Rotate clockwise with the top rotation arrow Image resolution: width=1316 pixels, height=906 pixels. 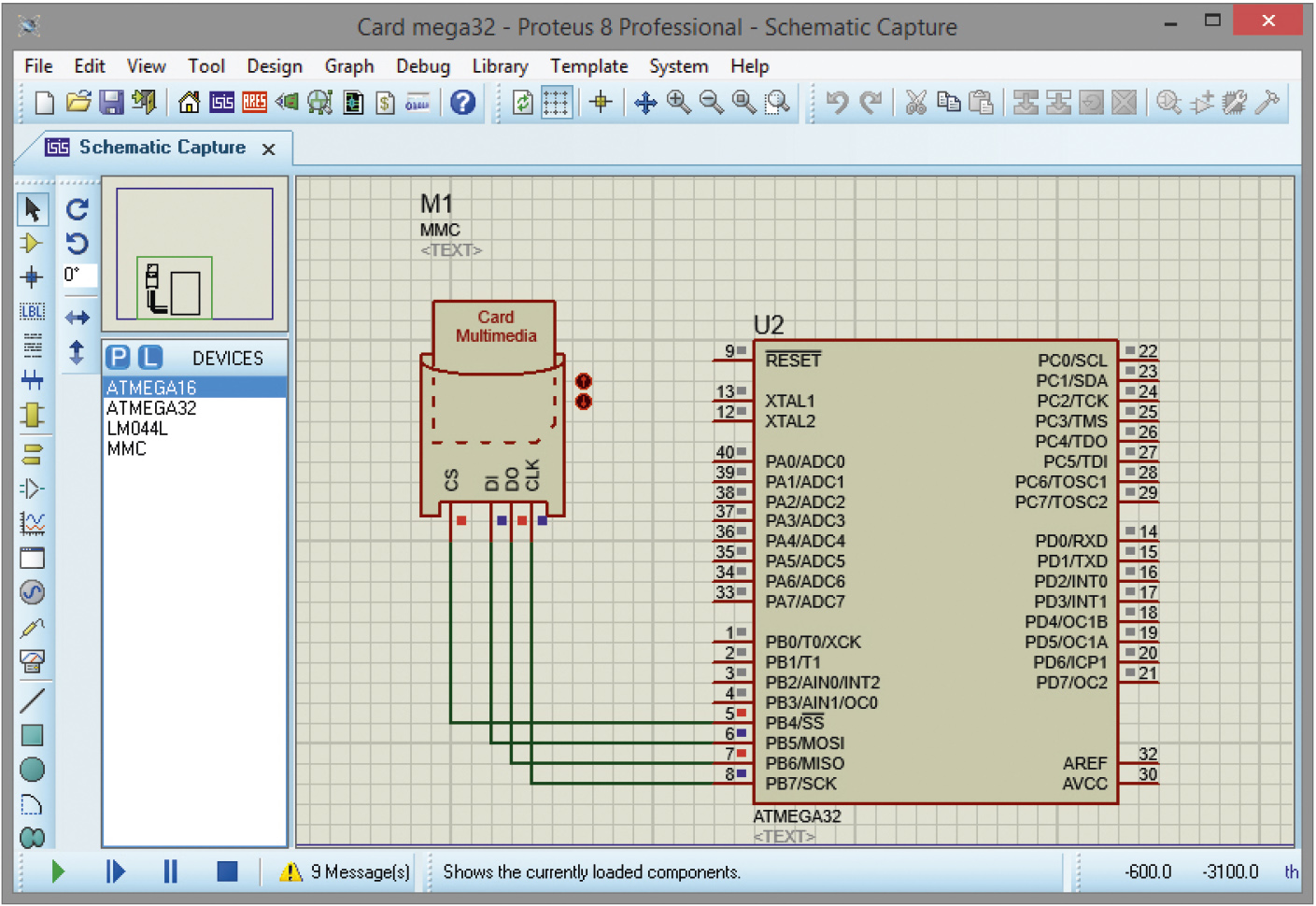(x=78, y=209)
